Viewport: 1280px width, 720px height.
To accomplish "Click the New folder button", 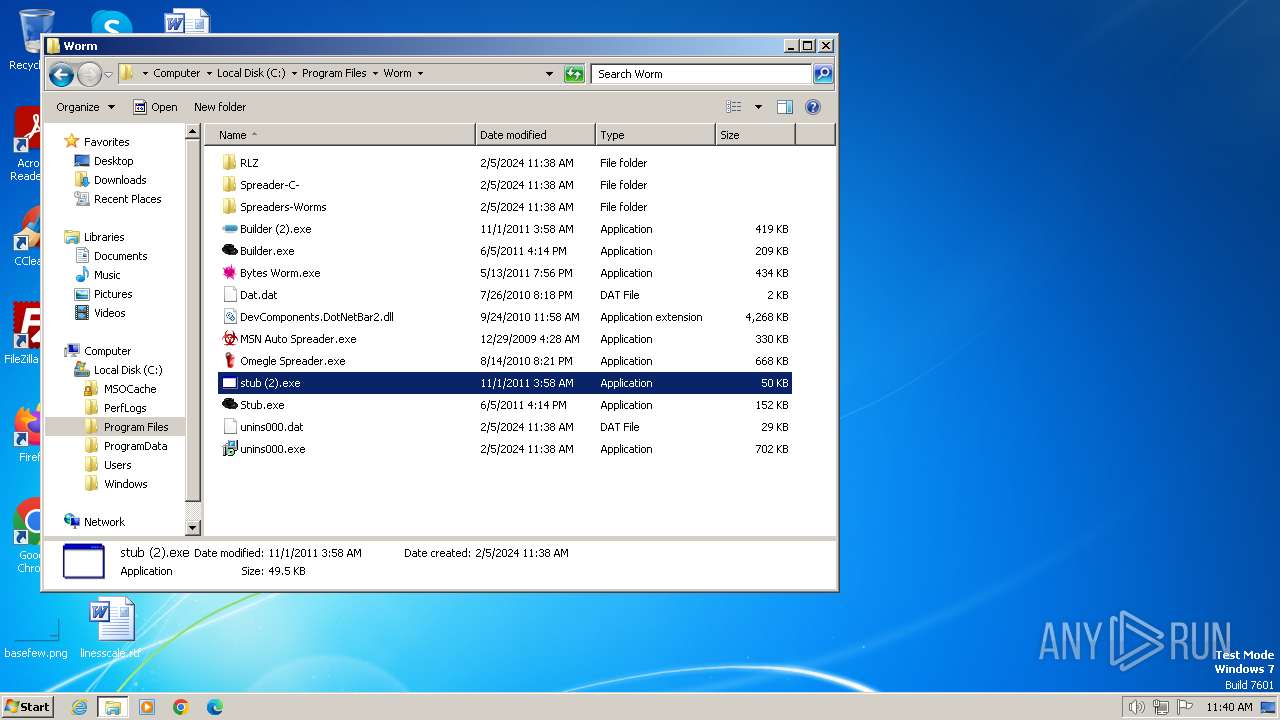I will pos(220,107).
